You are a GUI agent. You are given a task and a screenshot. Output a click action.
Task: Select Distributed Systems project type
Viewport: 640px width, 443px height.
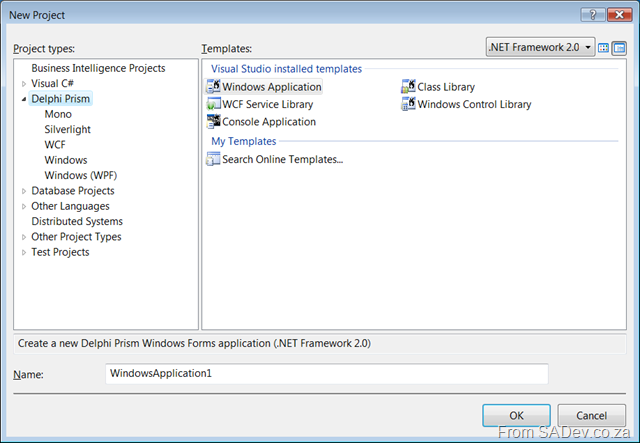click(77, 221)
